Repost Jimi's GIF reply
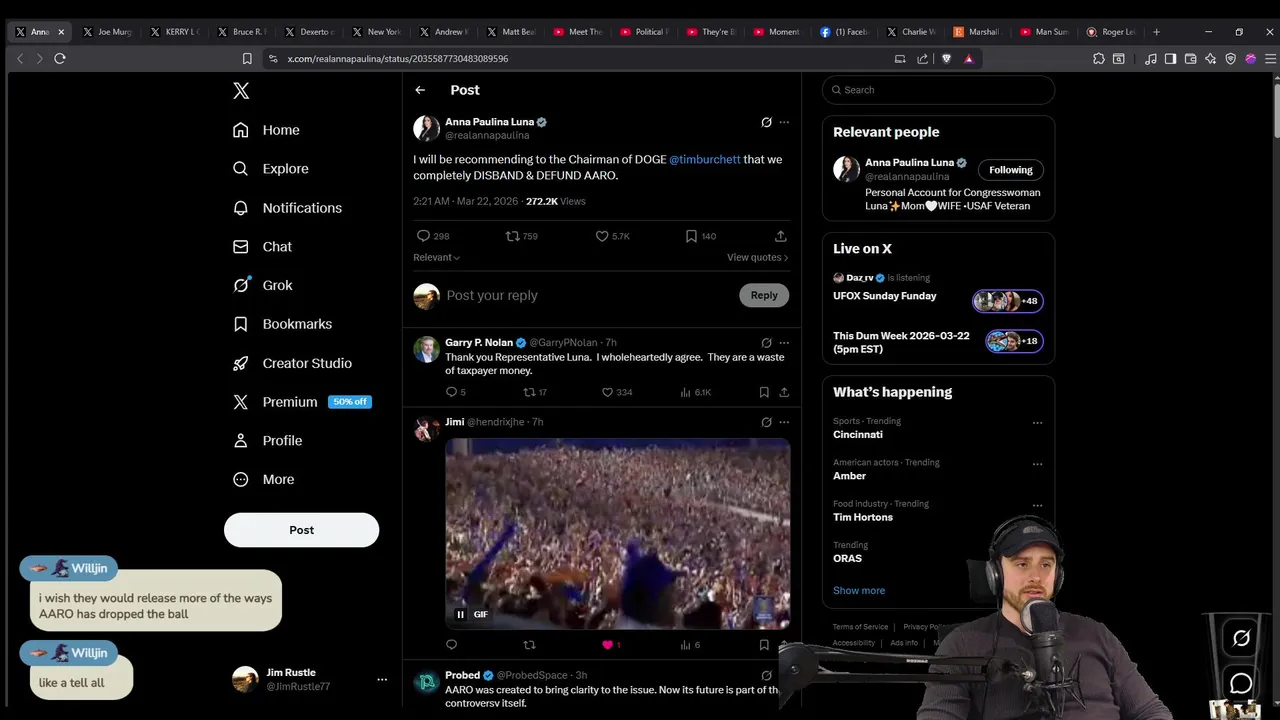1280x720 pixels. click(x=530, y=645)
